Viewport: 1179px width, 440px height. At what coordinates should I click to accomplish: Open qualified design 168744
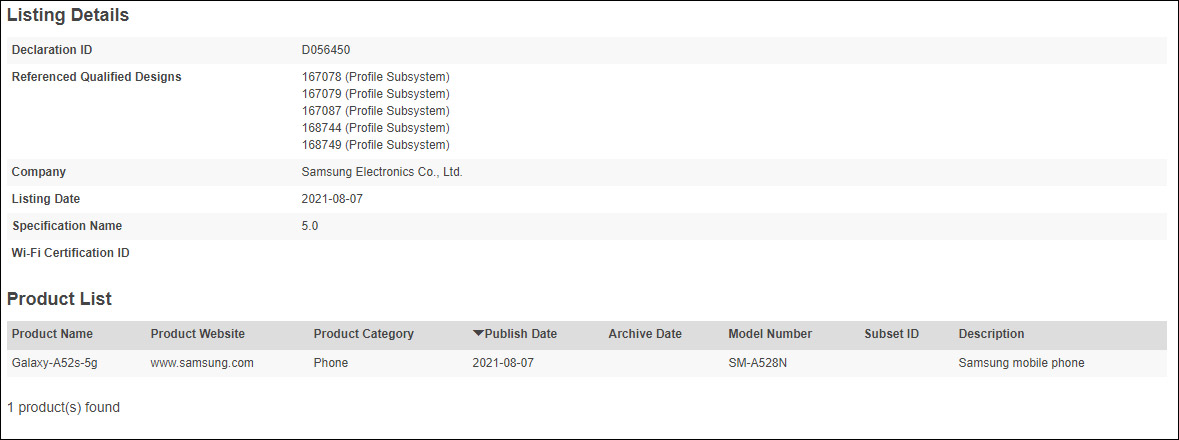(320, 128)
